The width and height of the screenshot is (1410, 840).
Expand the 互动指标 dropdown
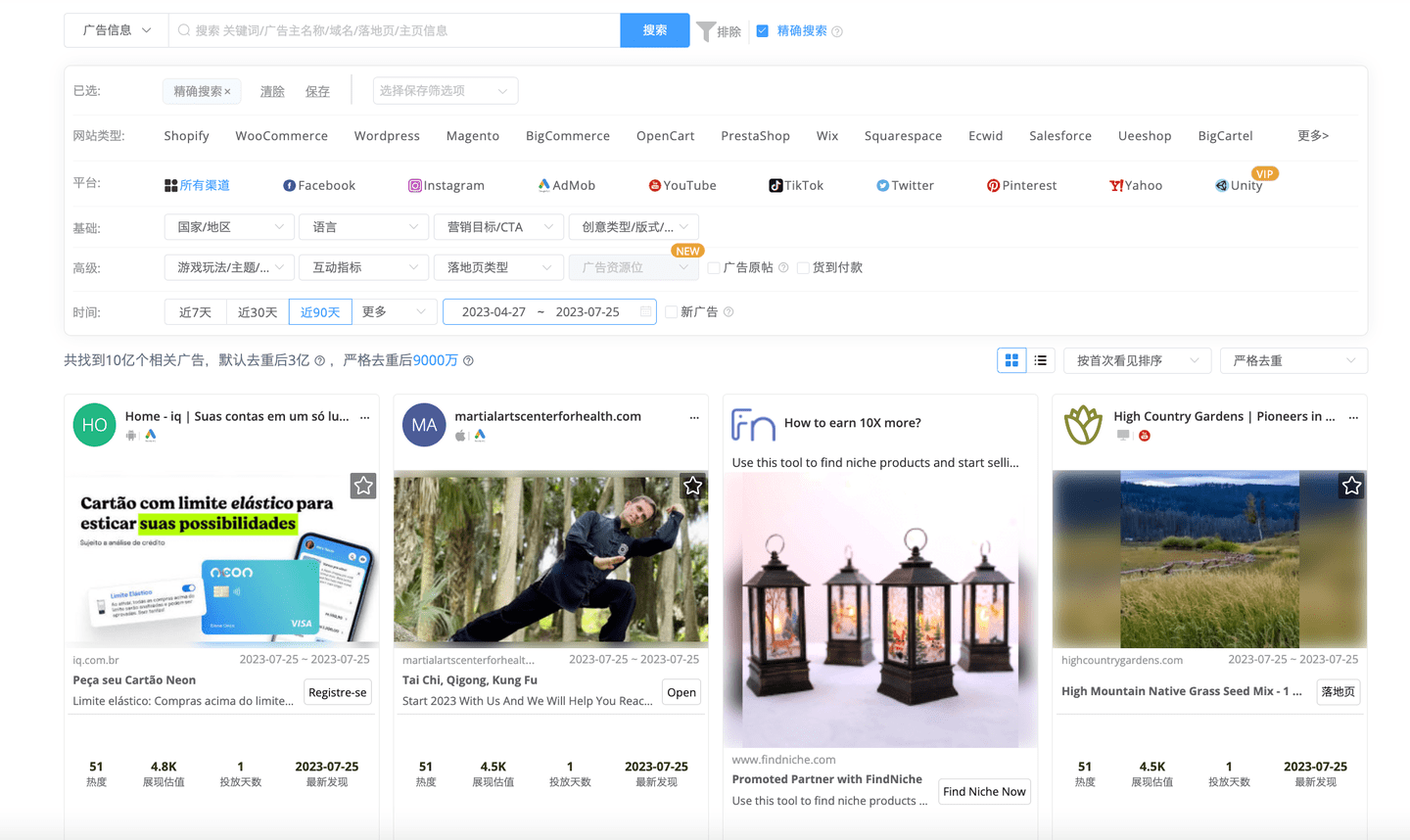(x=363, y=267)
